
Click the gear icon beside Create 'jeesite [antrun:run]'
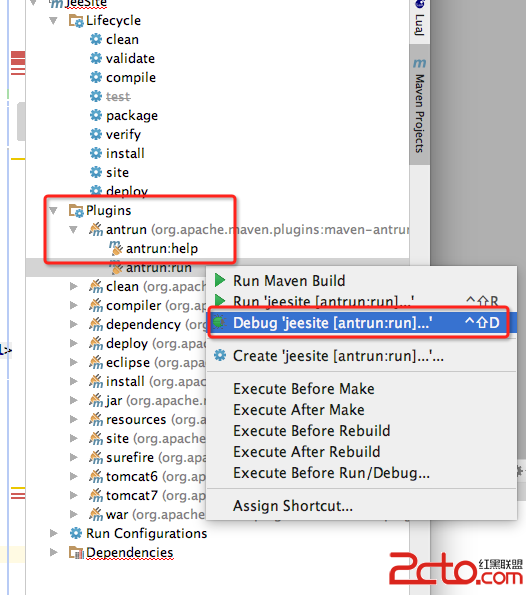click(220, 356)
